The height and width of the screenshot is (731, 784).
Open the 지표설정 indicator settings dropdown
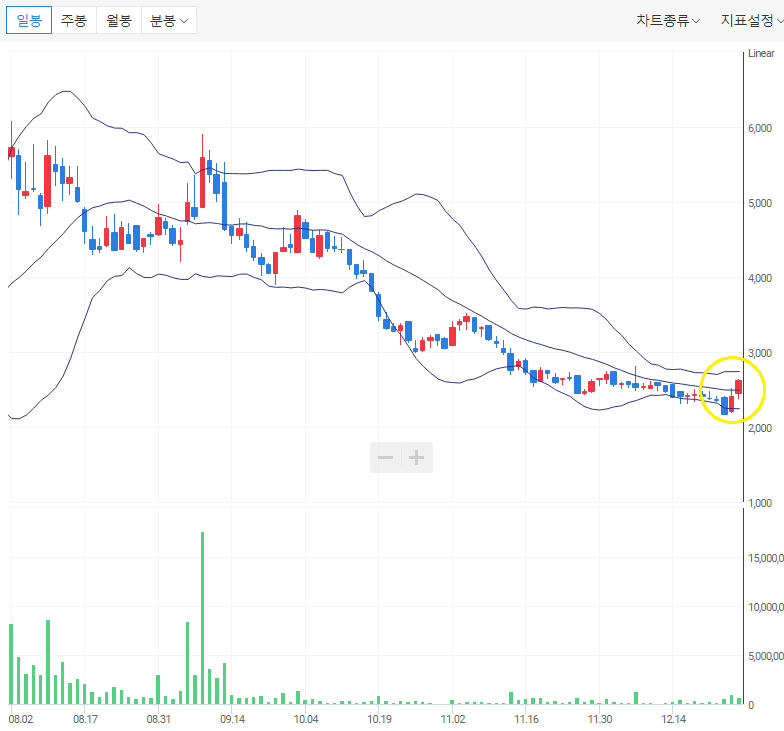pos(752,20)
